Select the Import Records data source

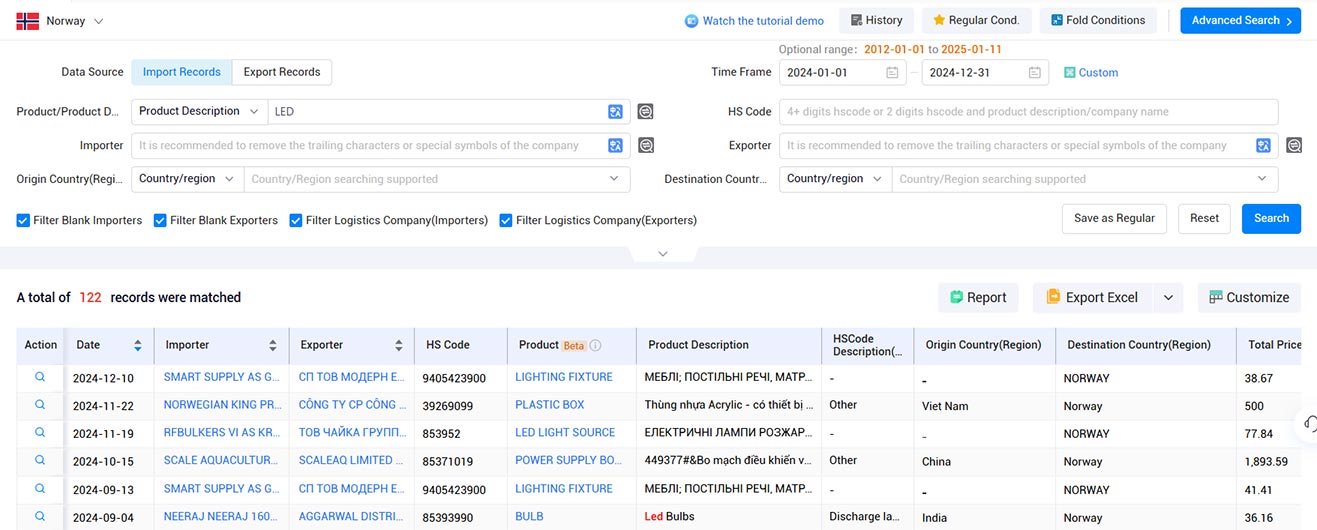181,72
